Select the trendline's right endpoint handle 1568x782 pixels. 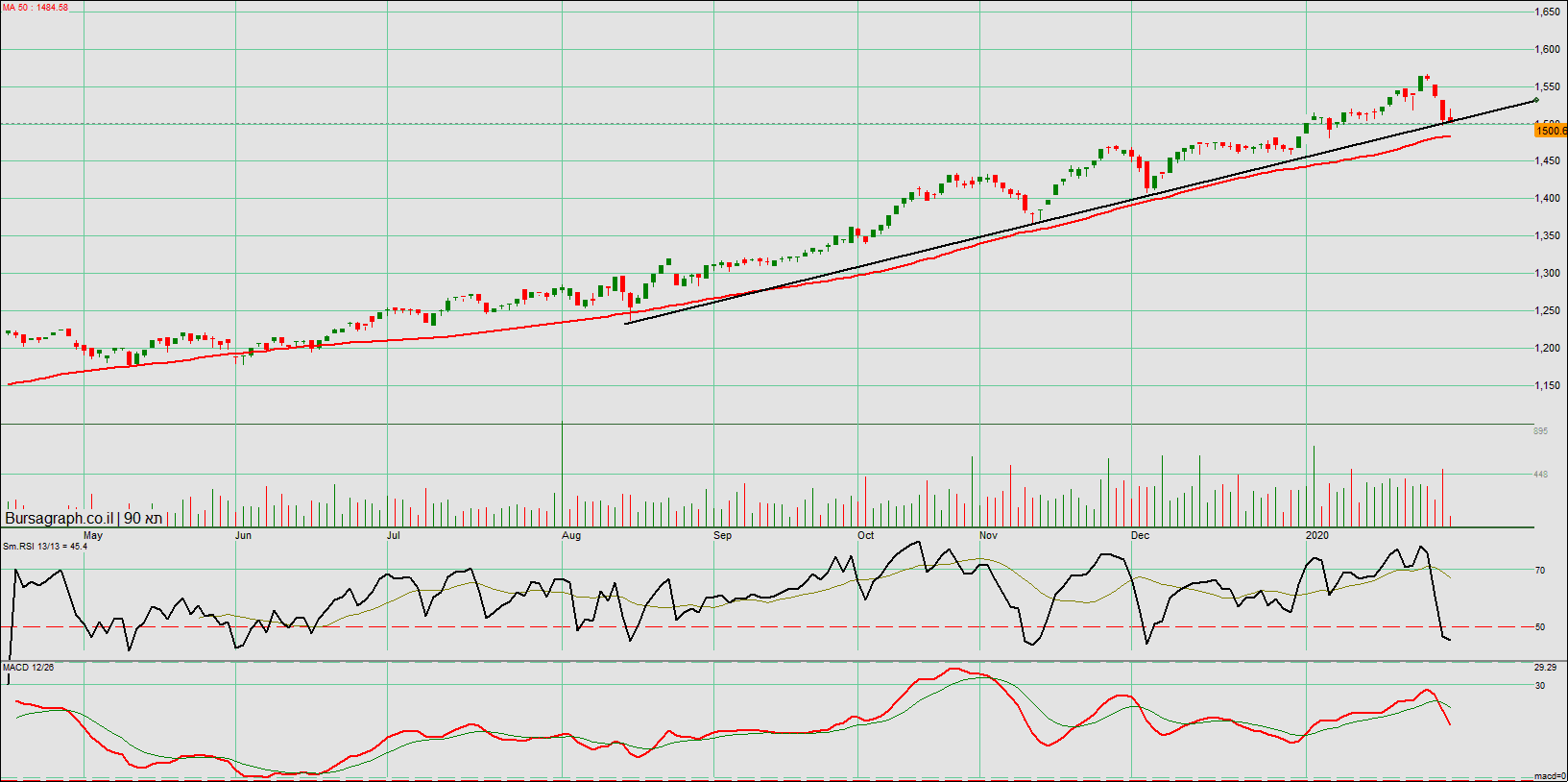(x=1536, y=100)
